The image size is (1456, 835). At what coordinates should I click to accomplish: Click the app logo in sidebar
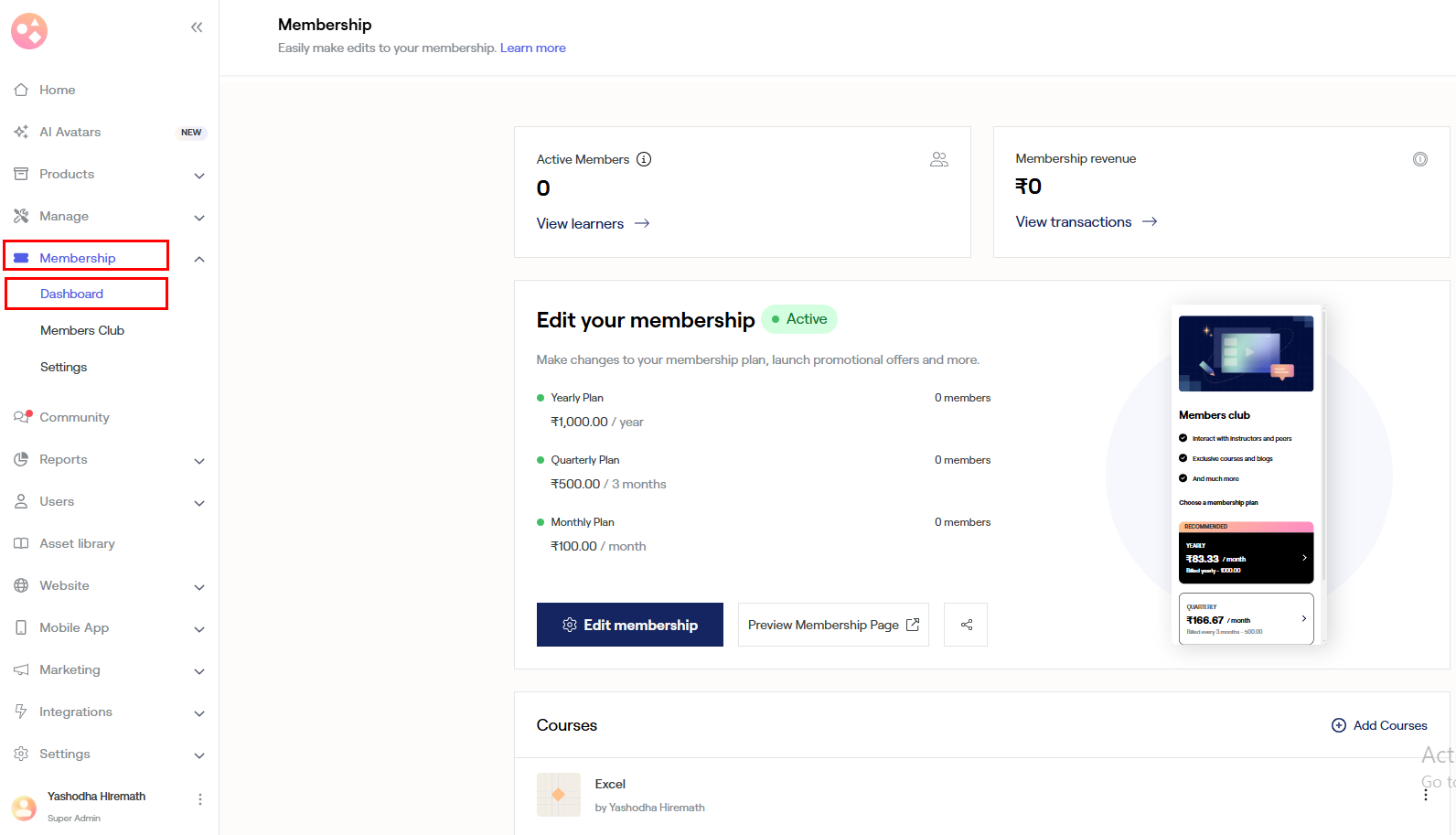tap(29, 31)
